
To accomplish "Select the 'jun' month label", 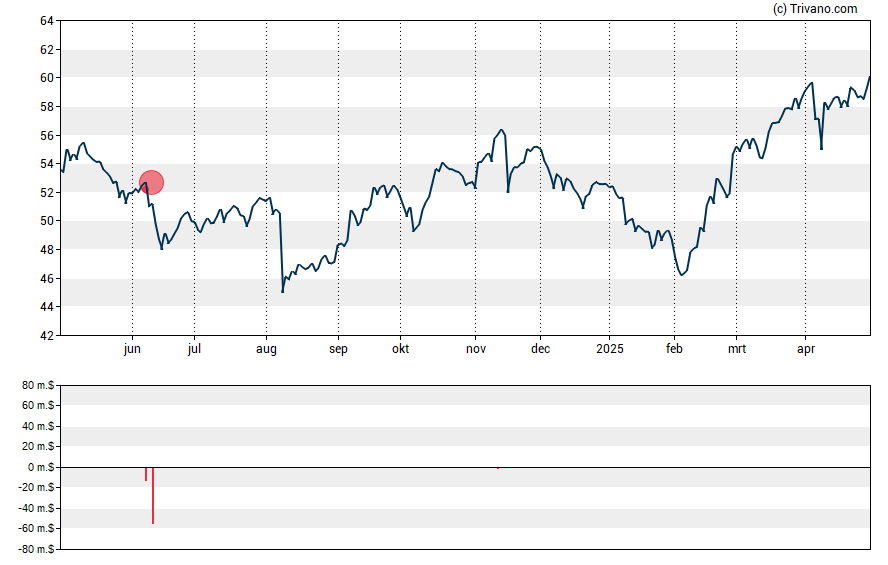I will [x=132, y=349].
